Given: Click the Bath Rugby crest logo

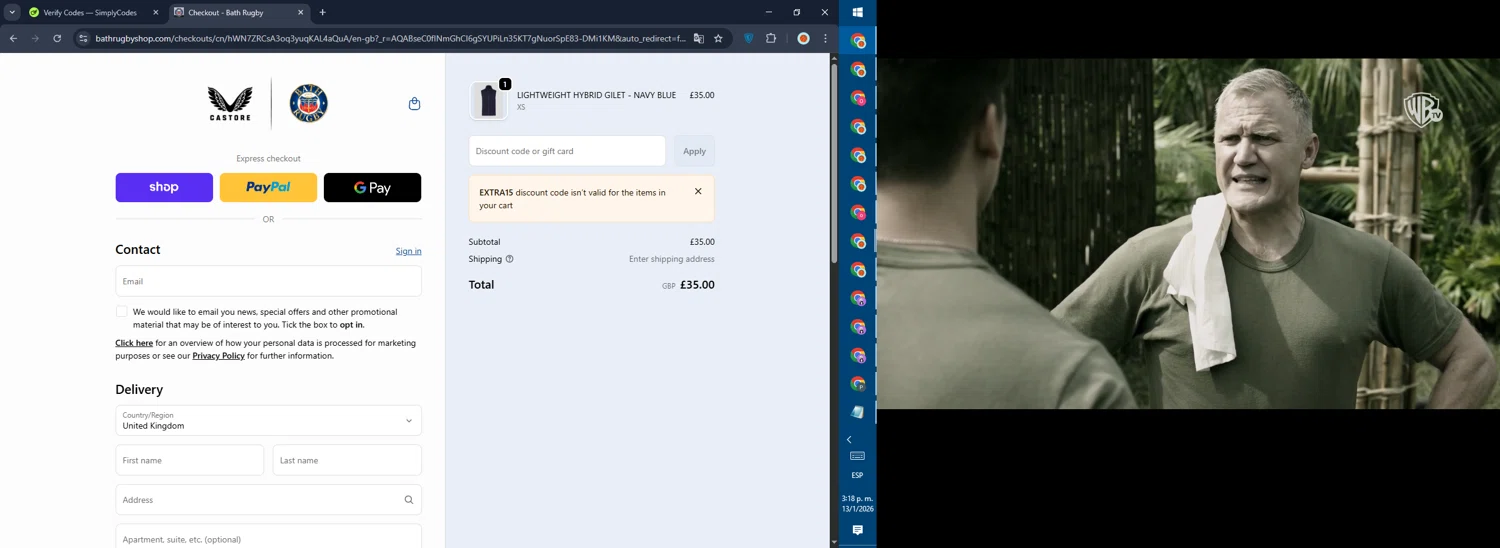Looking at the screenshot, I should (309, 103).
